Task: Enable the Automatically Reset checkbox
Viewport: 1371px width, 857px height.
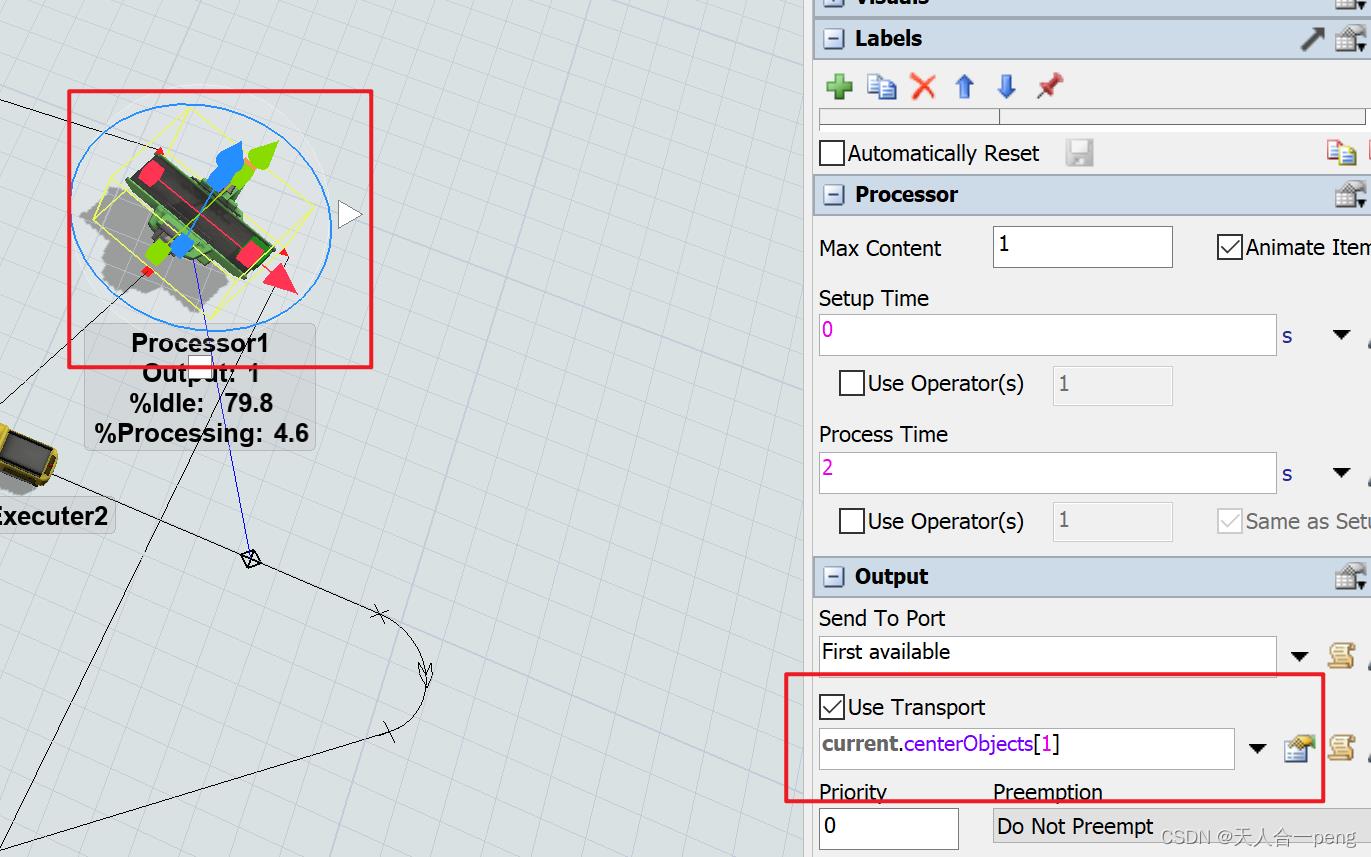Action: point(832,153)
